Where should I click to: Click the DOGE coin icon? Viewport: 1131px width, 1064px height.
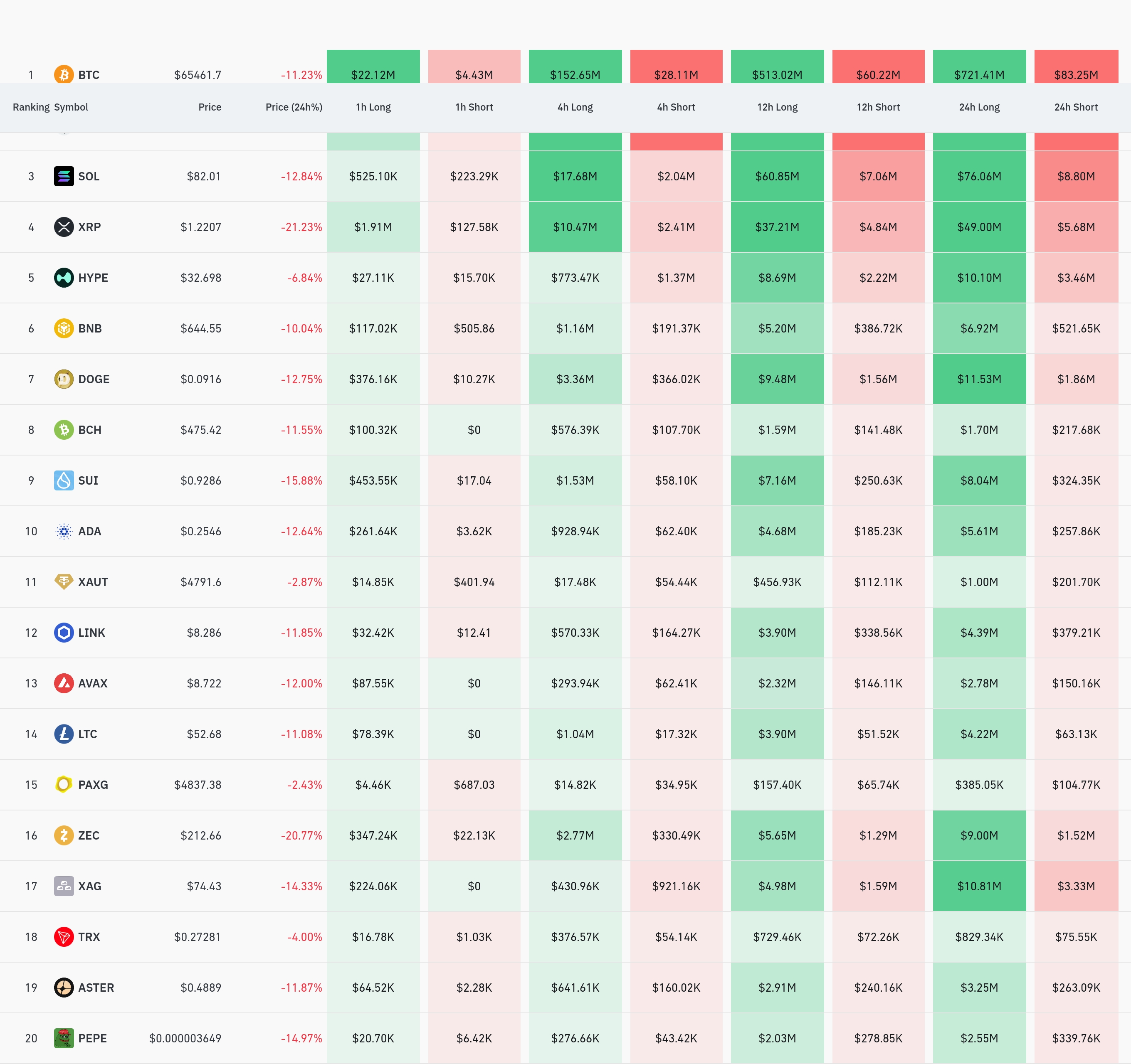64,379
